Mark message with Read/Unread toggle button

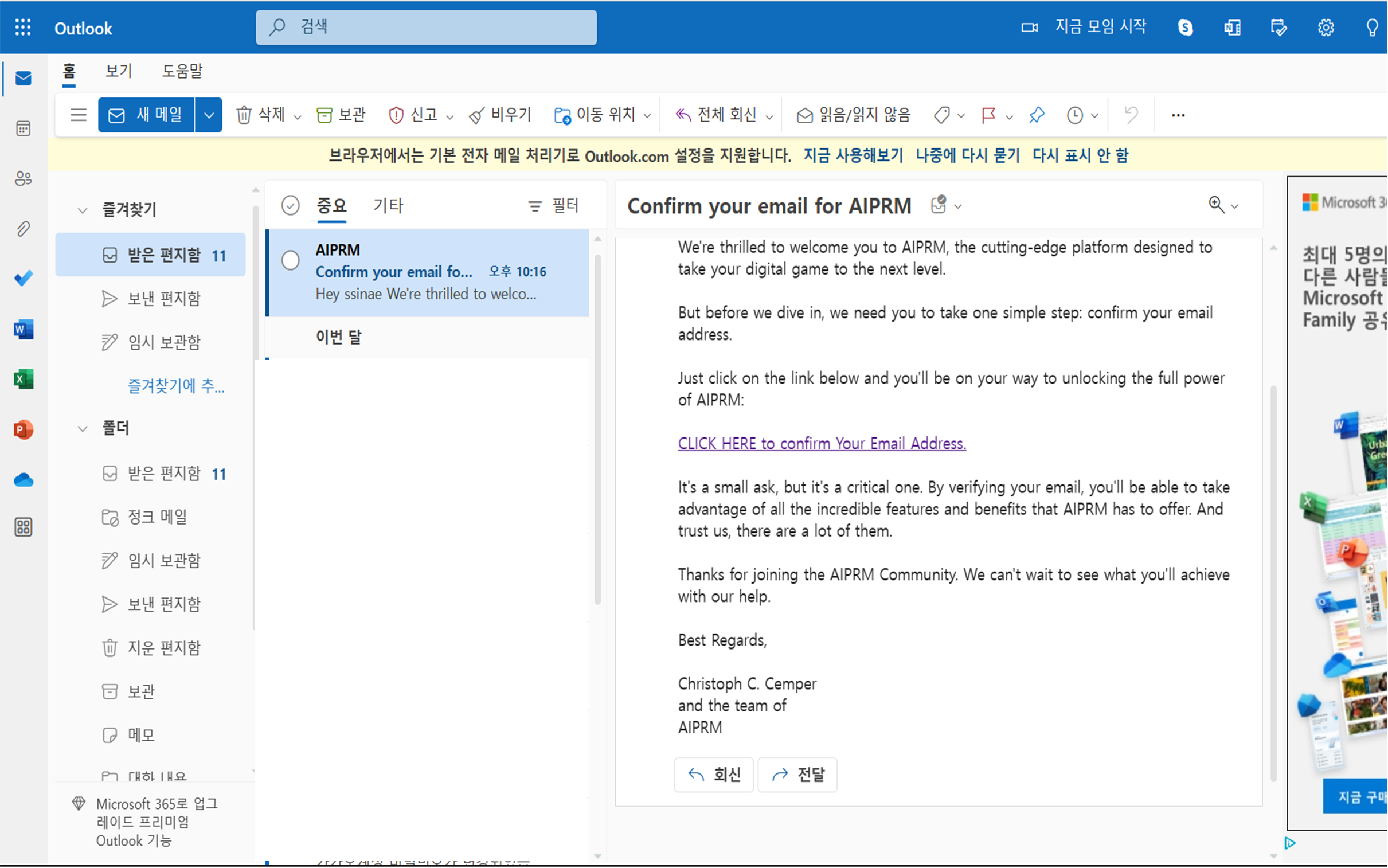coord(854,115)
